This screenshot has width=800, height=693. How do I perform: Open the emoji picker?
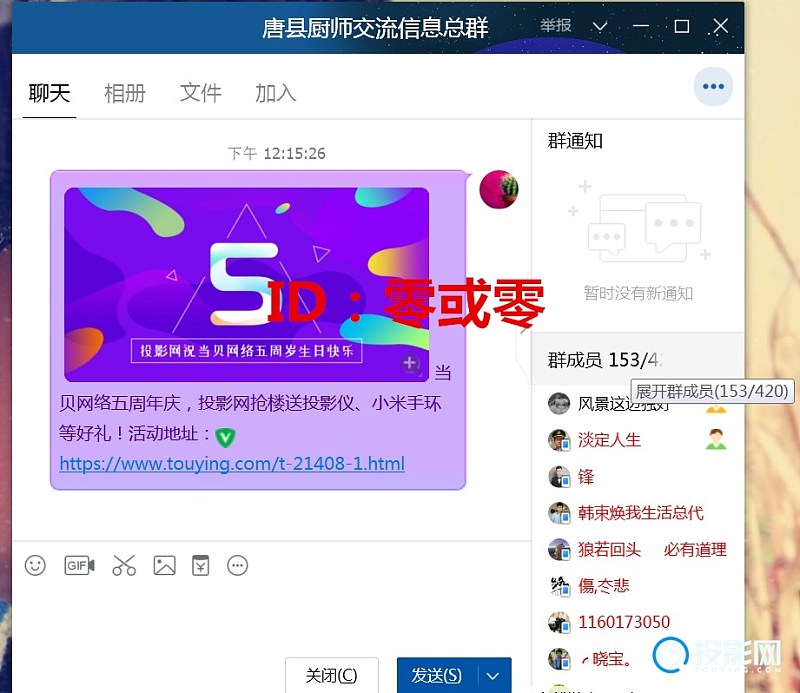[x=35, y=565]
